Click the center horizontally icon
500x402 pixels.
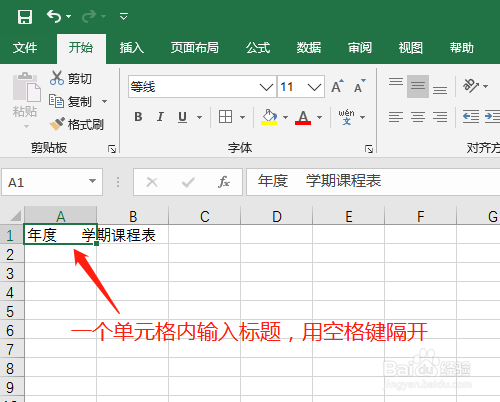[418, 117]
